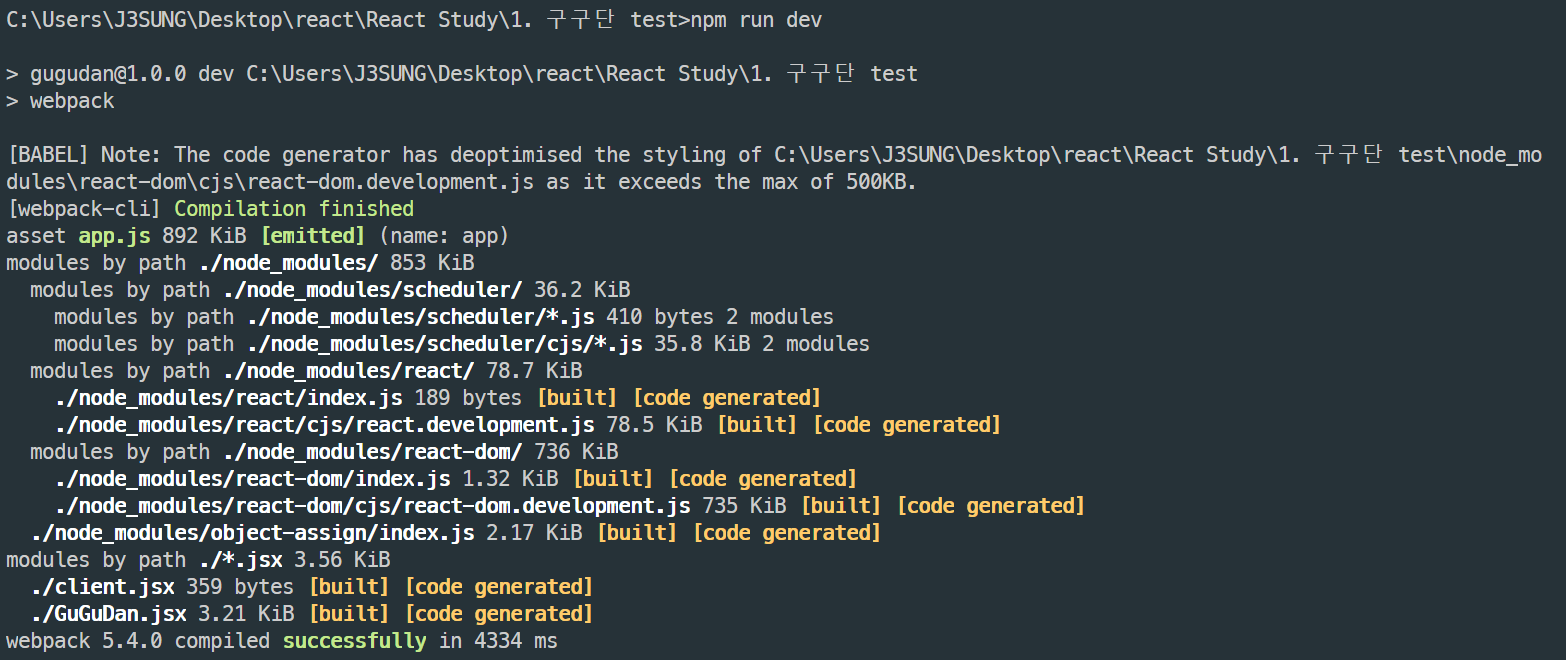Click the 'app.js' asset name
The image size is (1566, 660).
click(114, 236)
